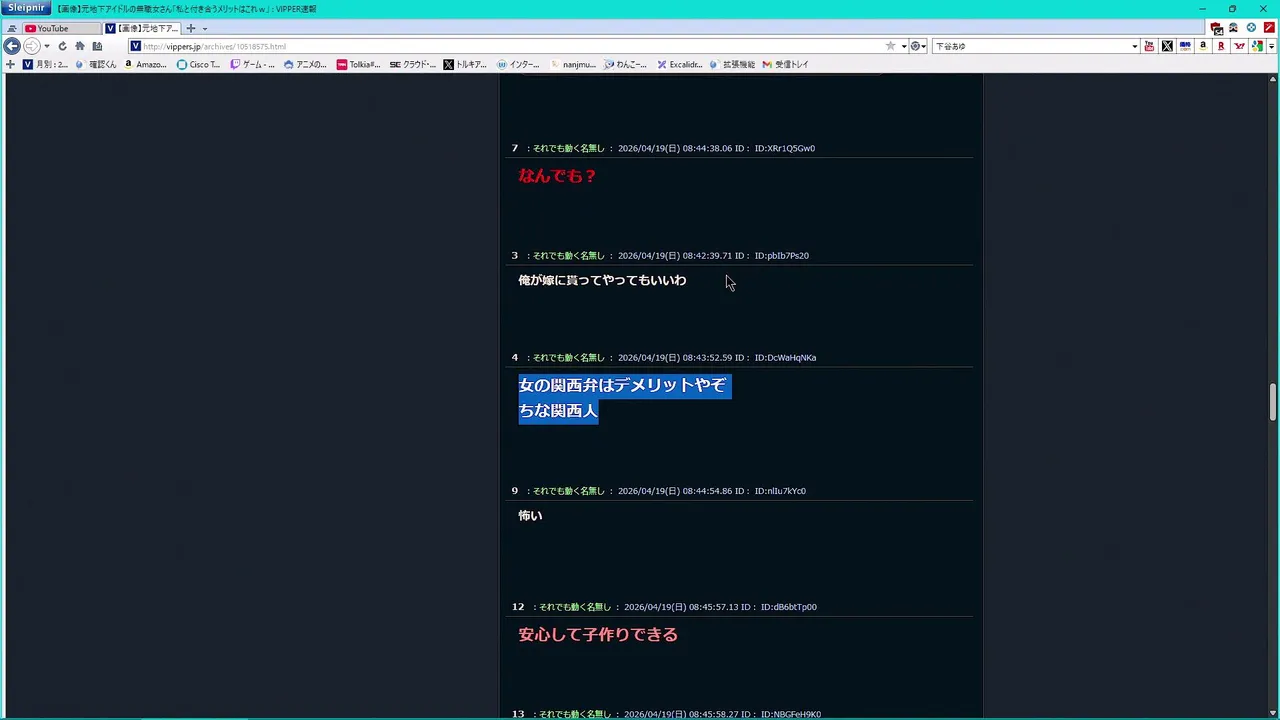Expand the dropdown next to the star

point(904,46)
